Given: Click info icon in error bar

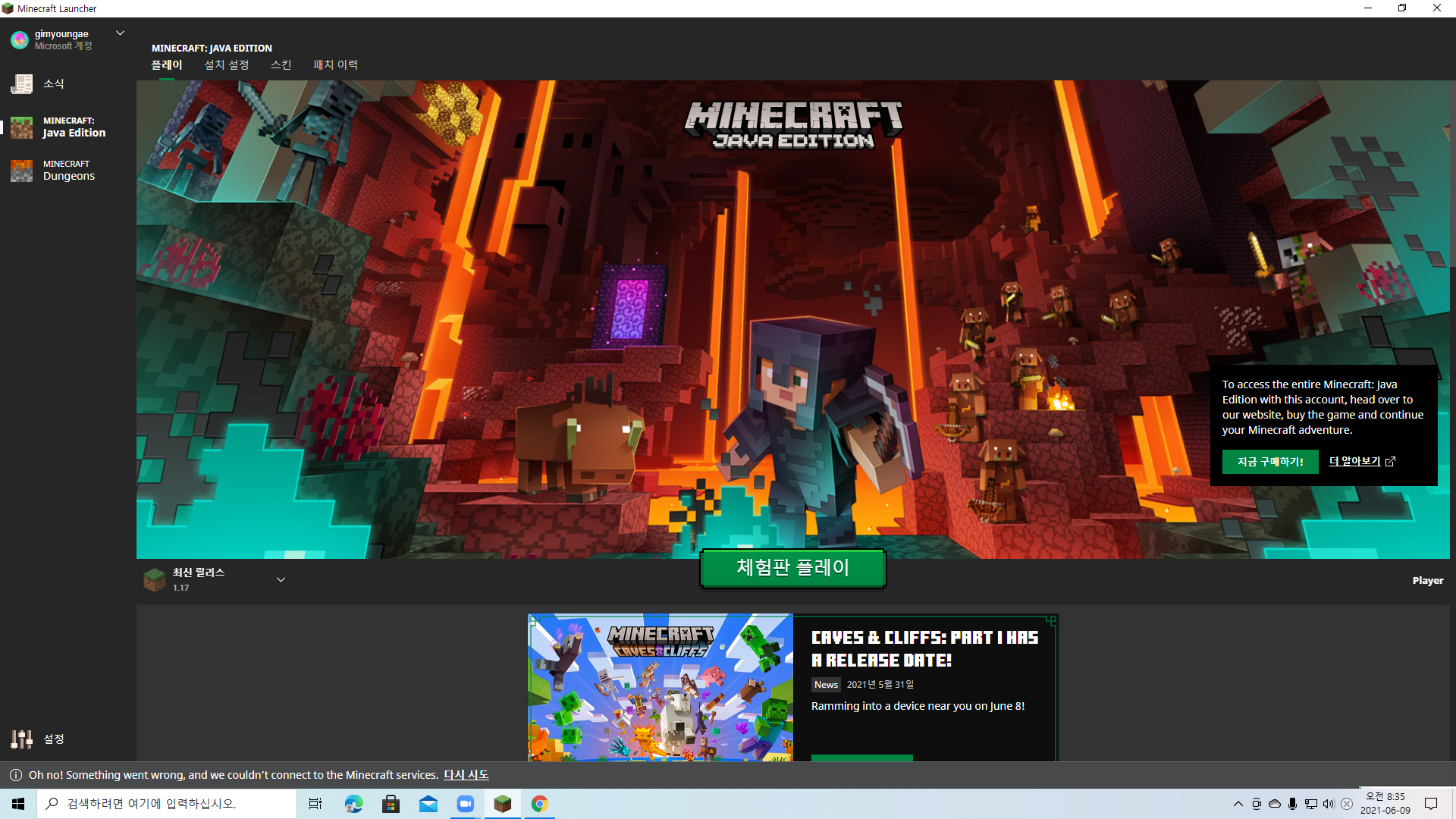Looking at the screenshot, I should click(x=15, y=775).
